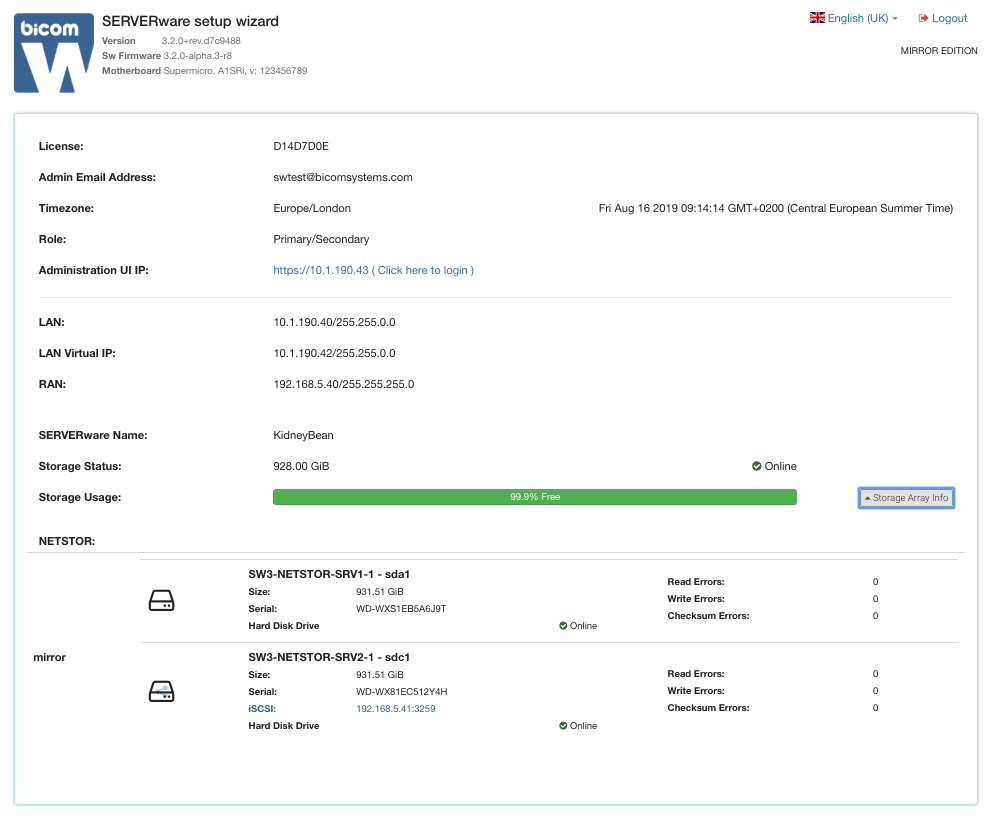The image size is (995, 821).
Task: Click the SRV2-1 disk online status icon
Action: click(x=563, y=726)
